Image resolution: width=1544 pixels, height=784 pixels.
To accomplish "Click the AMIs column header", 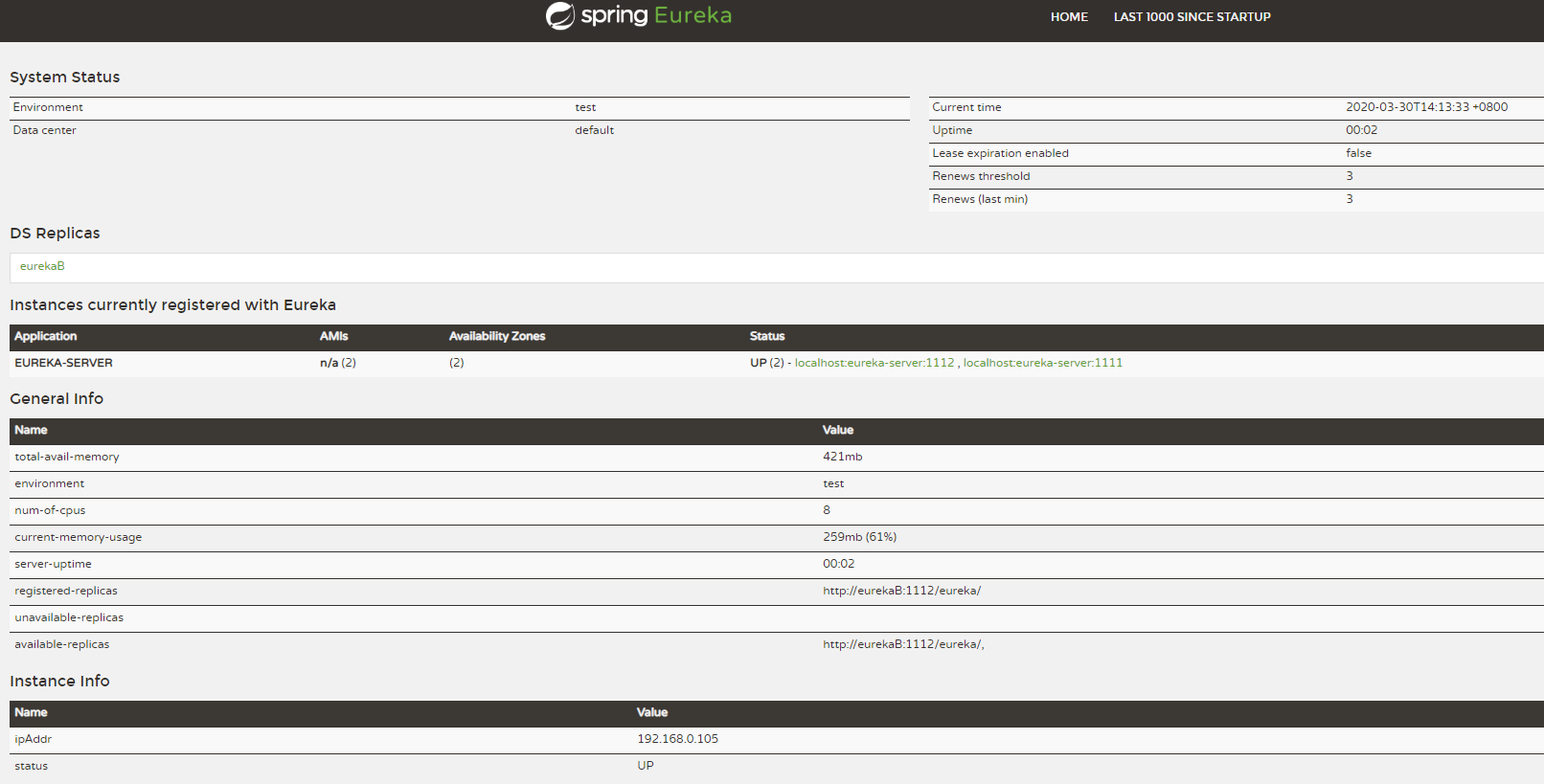I will pos(333,336).
